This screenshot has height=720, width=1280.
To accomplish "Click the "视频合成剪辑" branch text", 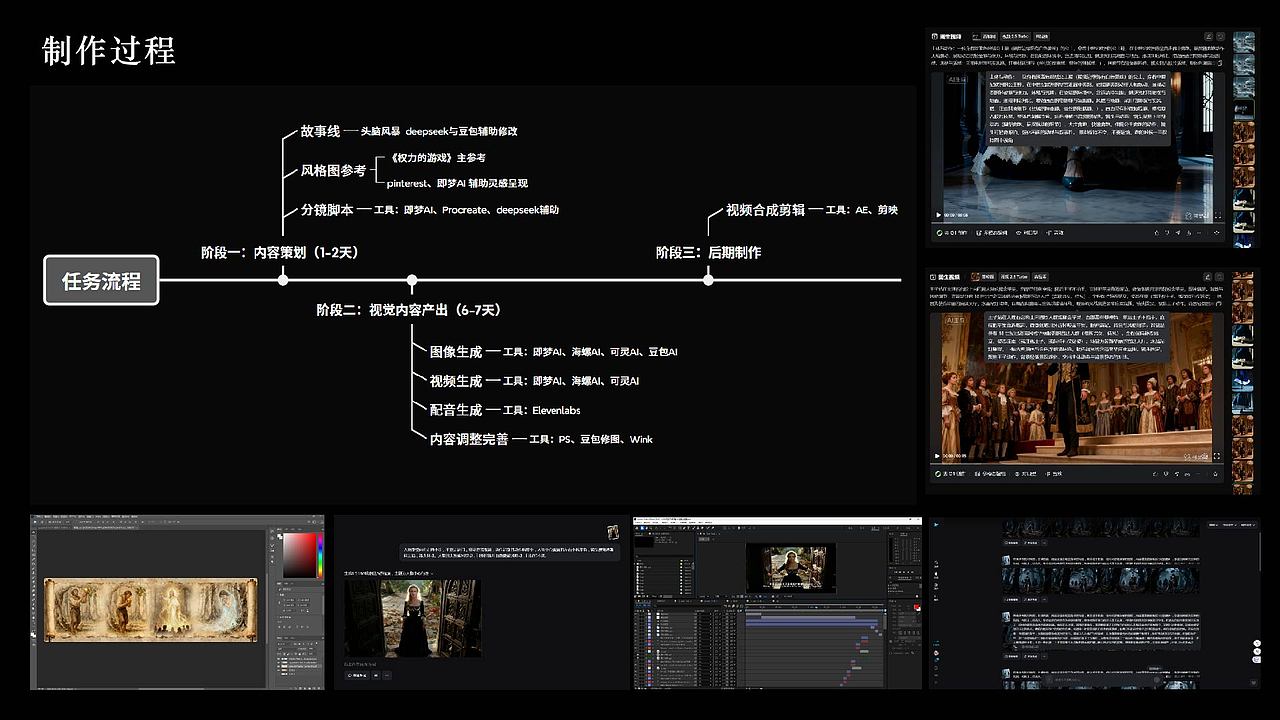I will 765,210.
